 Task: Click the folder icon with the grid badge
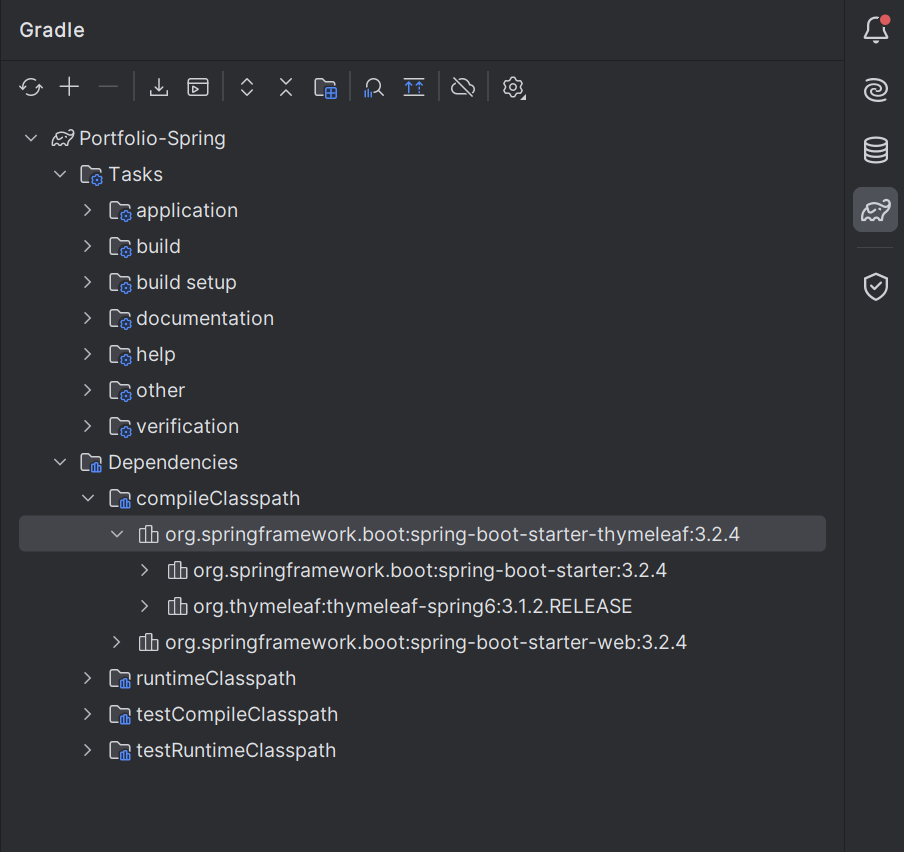325,88
